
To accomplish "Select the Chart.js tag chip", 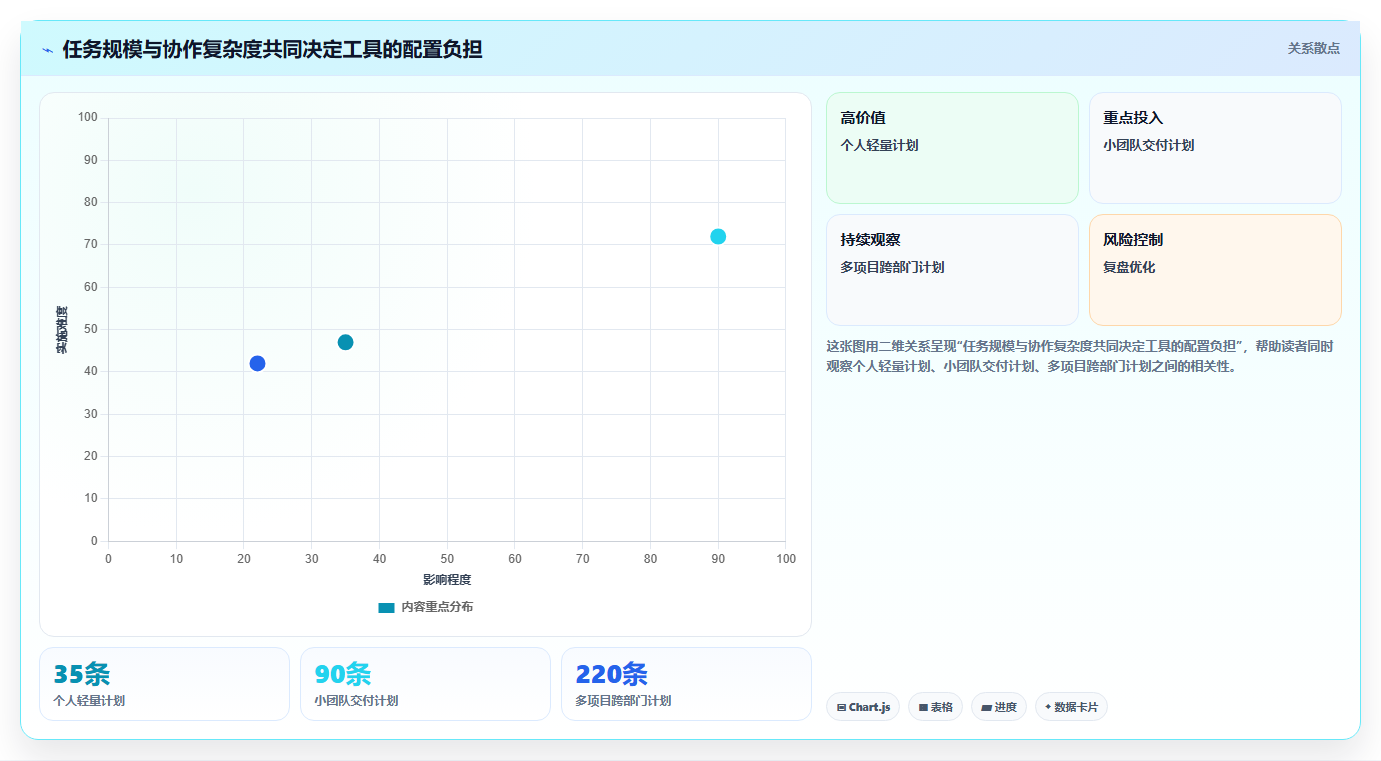I will [863, 707].
